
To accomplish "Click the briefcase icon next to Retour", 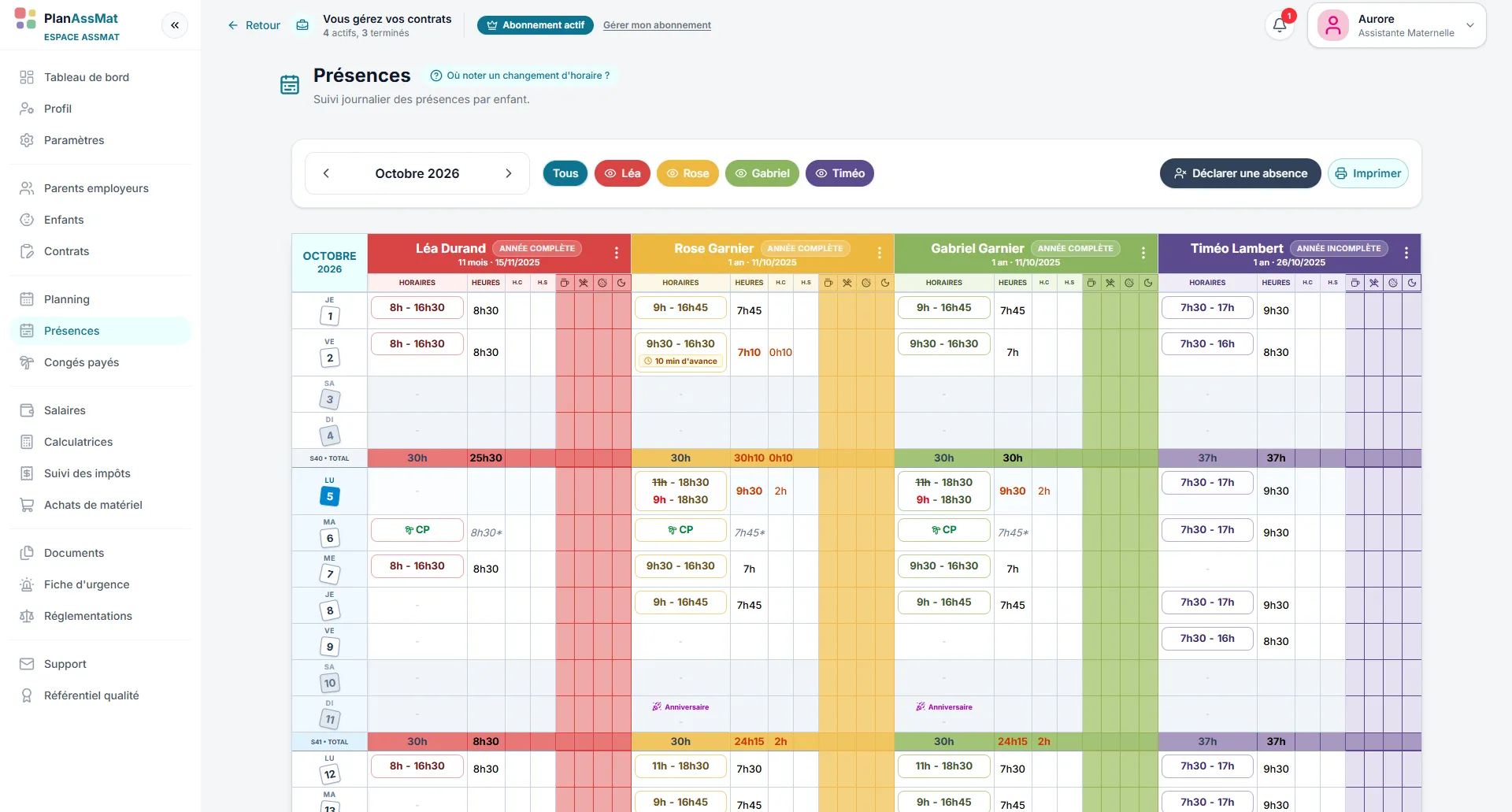I will click(302, 25).
